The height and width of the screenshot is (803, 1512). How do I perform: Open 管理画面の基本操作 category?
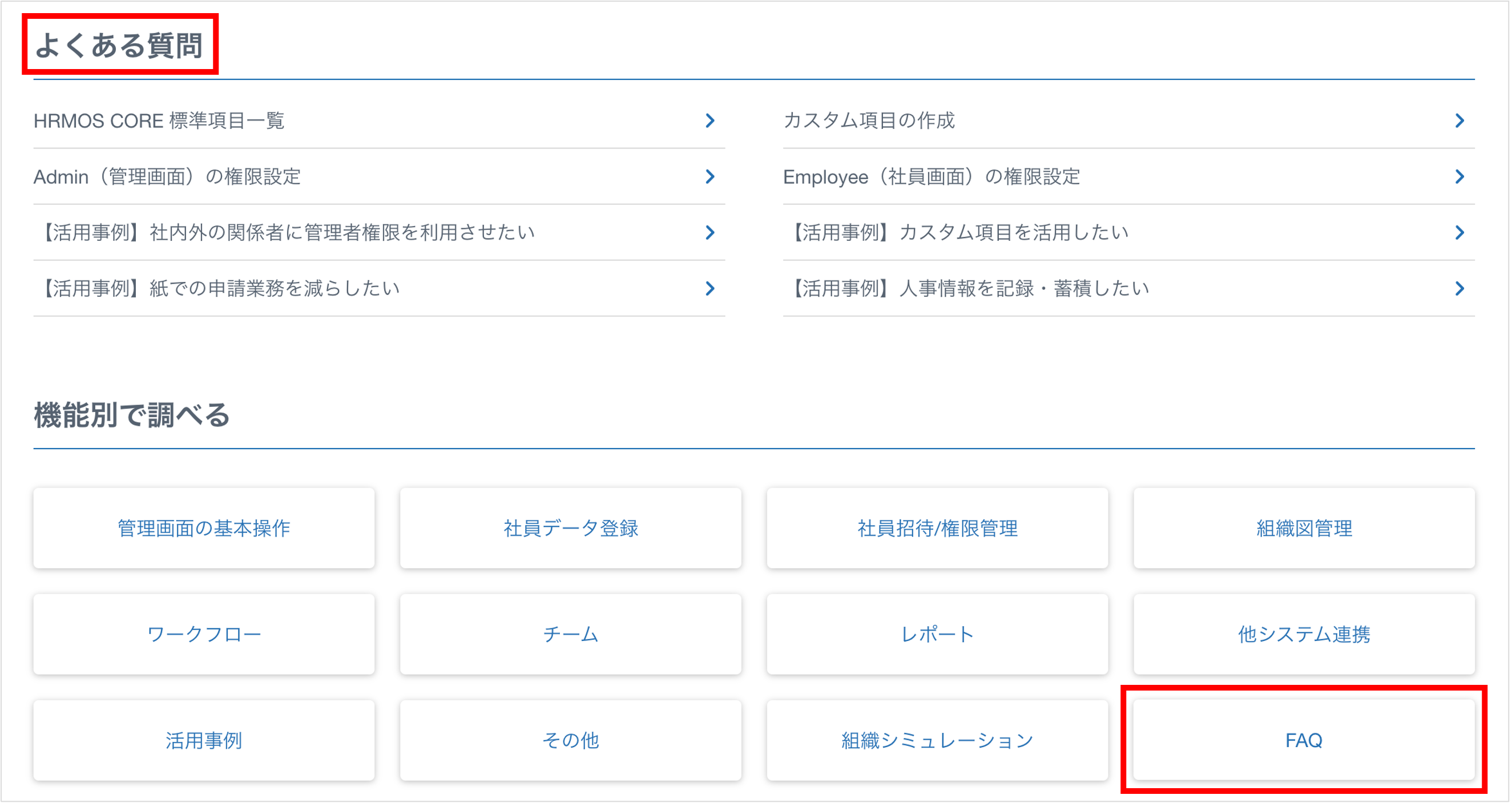click(204, 528)
